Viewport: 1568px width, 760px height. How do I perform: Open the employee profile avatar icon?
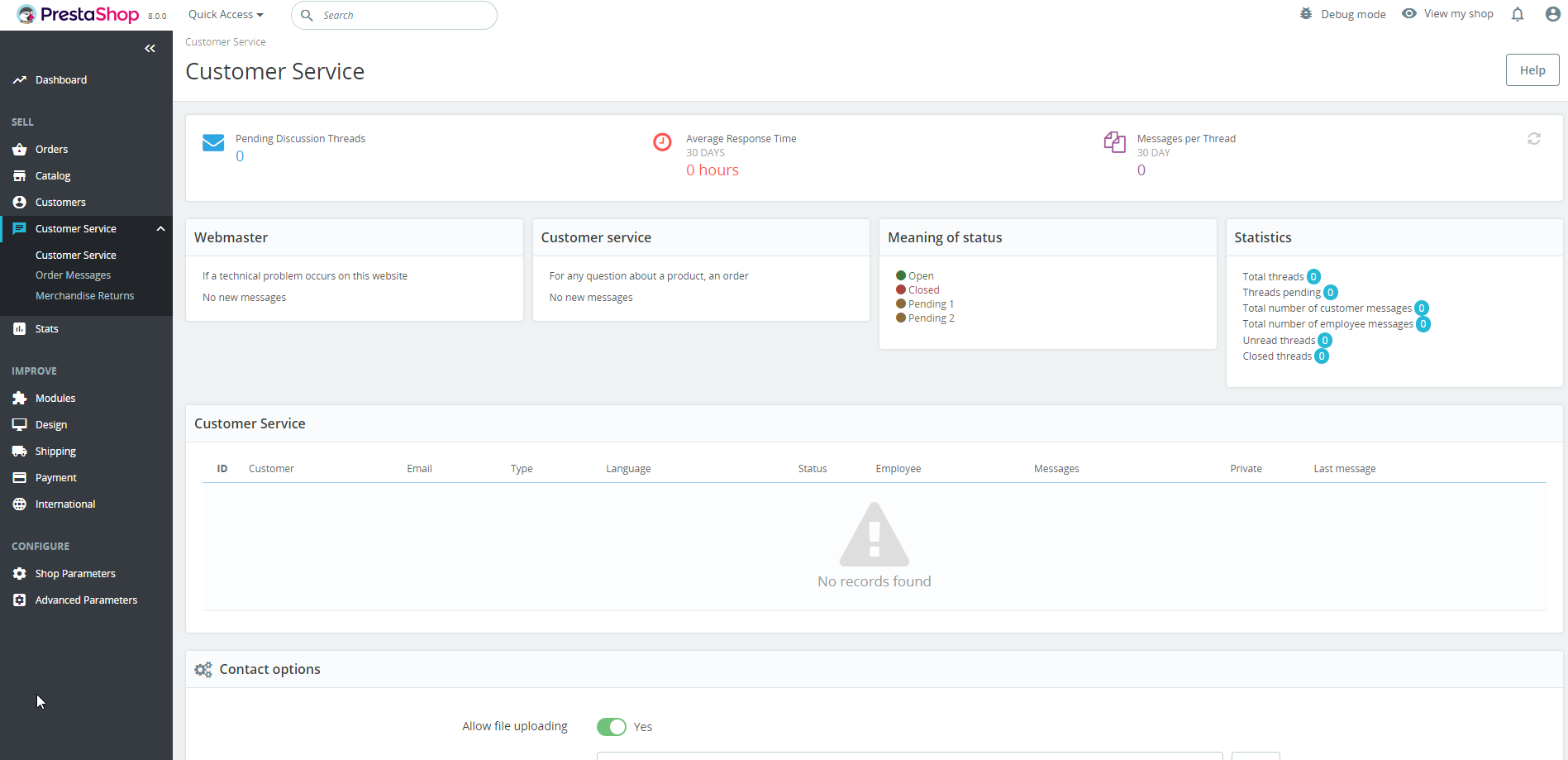click(x=1552, y=14)
